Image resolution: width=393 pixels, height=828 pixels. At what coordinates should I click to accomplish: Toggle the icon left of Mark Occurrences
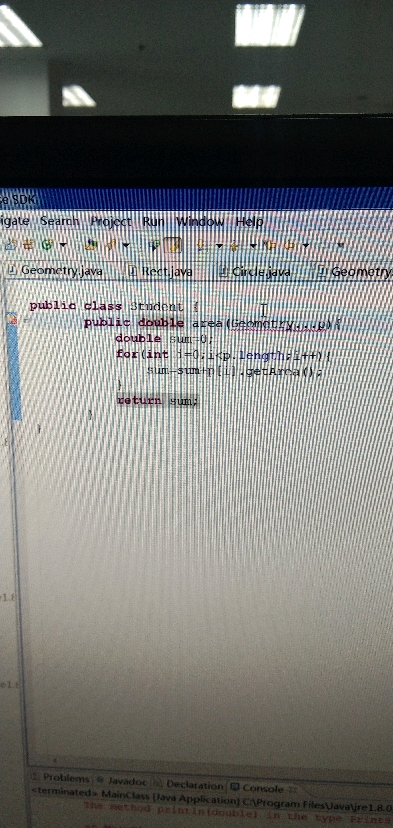[x=154, y=245]
